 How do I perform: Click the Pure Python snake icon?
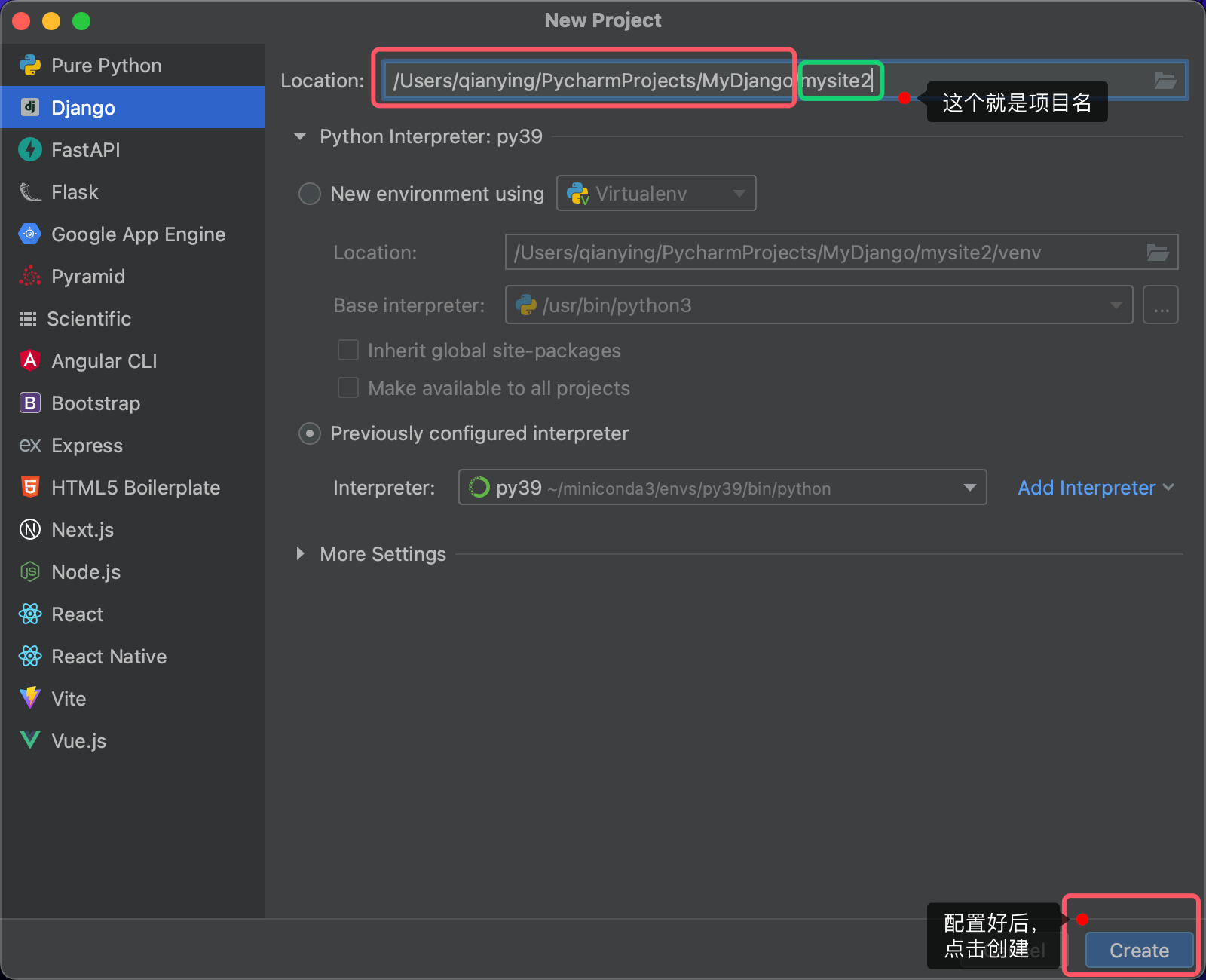[30, 66]
